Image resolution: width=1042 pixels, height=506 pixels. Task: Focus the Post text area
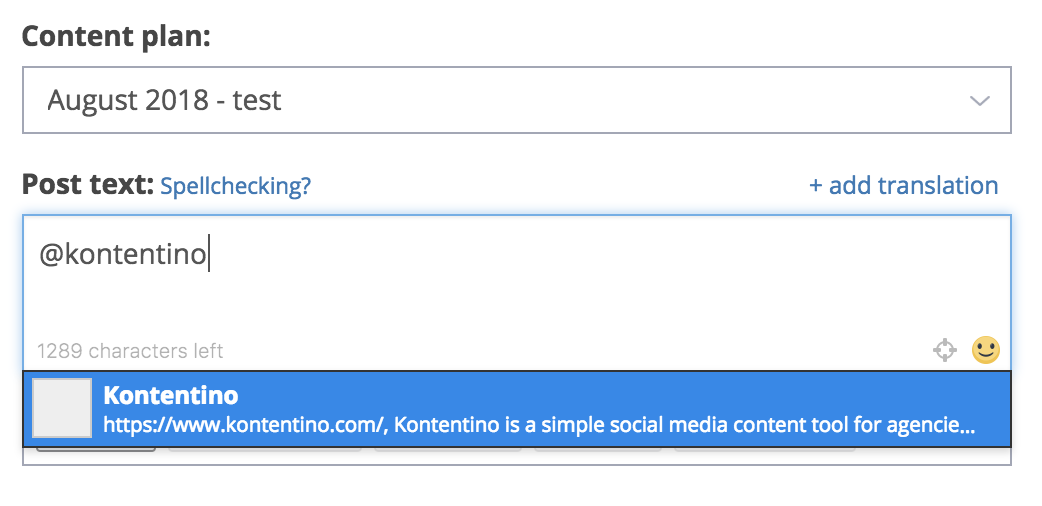pos(517,293)
